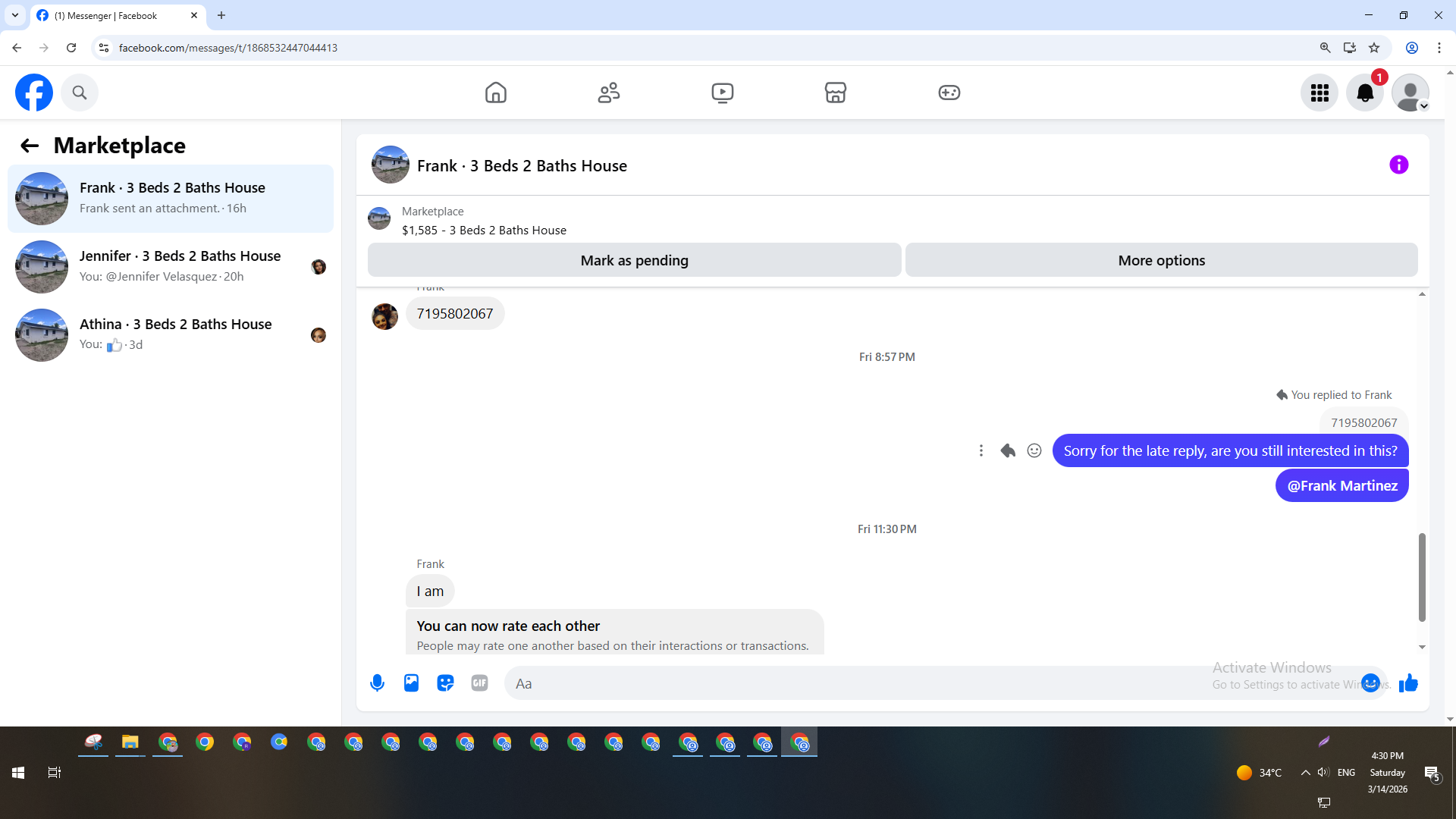
Task: Click the chat scroll up arrow
Action: tap(1422, 294)
